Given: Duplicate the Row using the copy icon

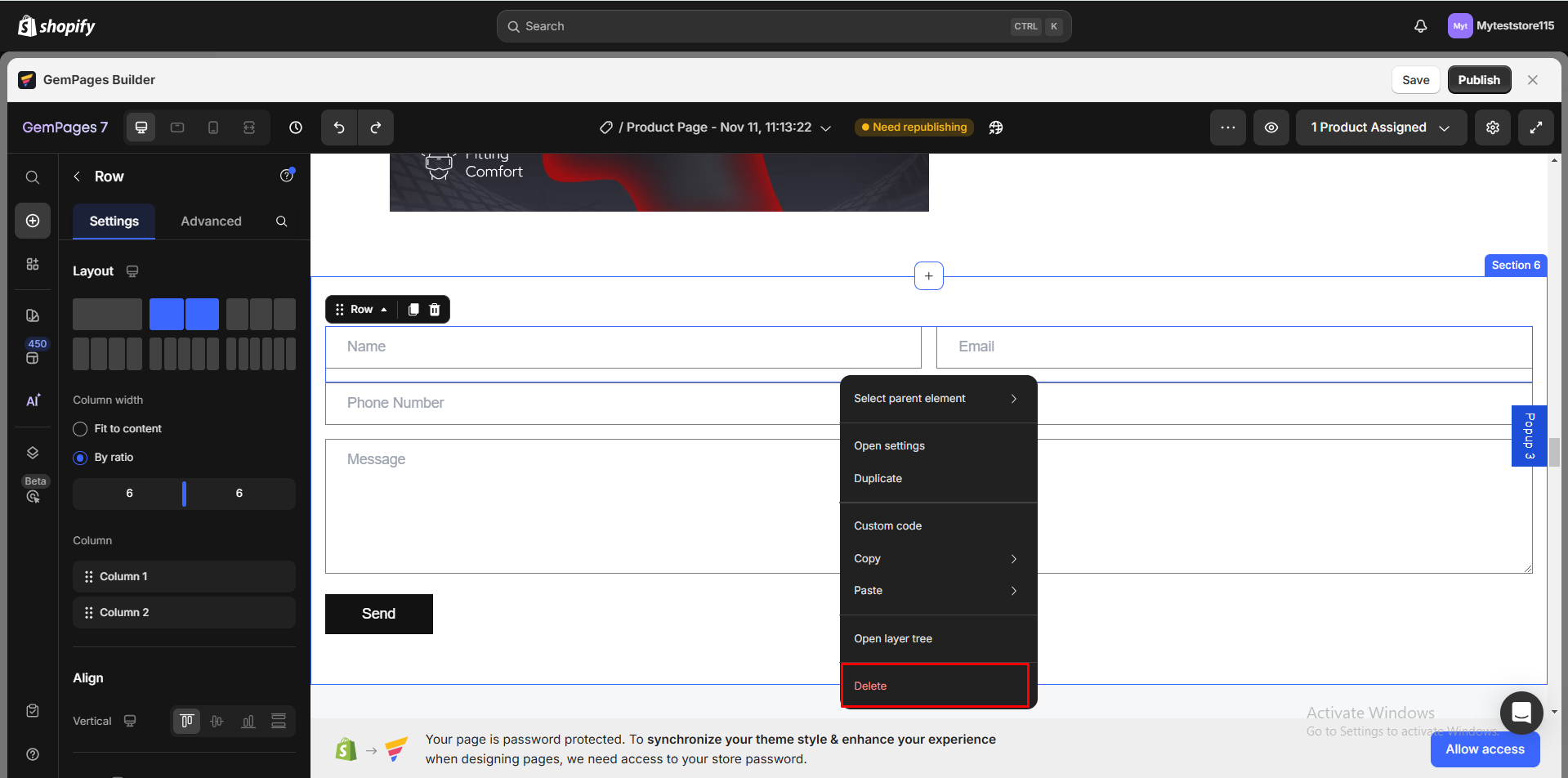Looking at the screenshot, I should pos(413,309).
